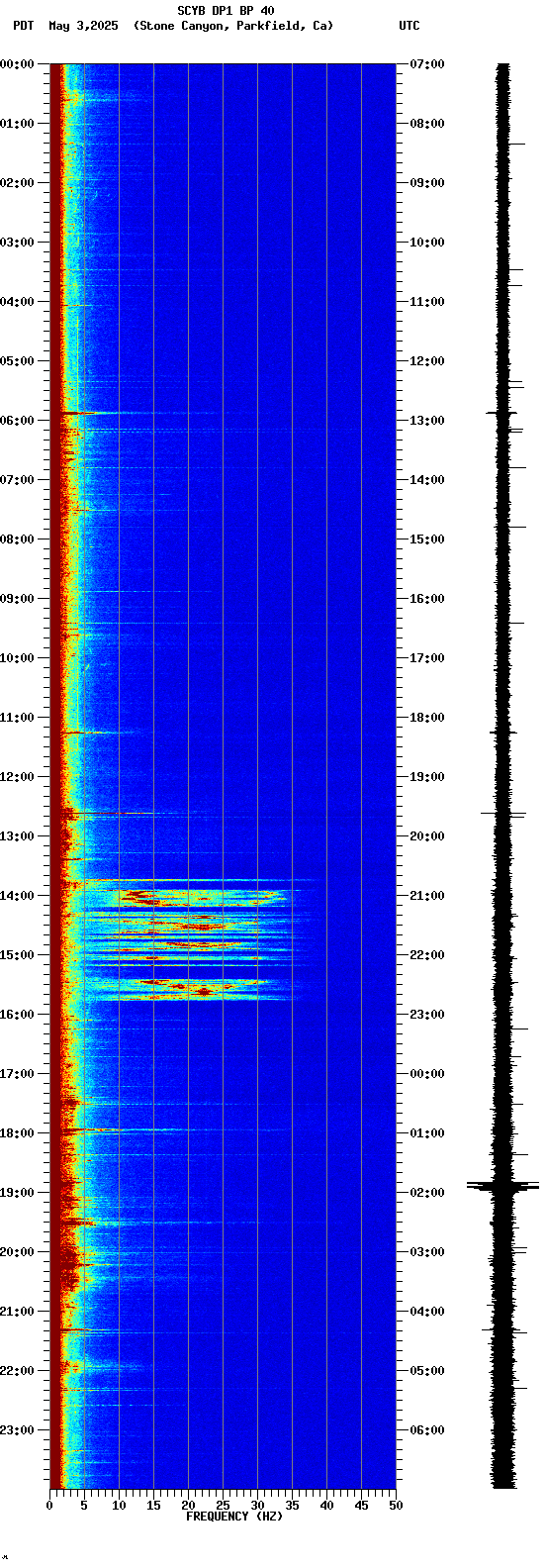Click the '07:00' UTC label at top
This screenshot has width=546, height=1568.
click(426, 64)
